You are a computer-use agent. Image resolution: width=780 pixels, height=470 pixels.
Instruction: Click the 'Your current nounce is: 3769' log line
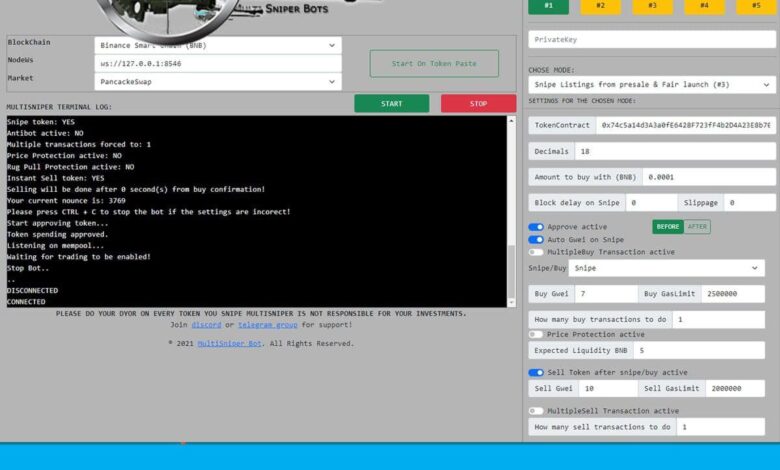coord(66,200)
